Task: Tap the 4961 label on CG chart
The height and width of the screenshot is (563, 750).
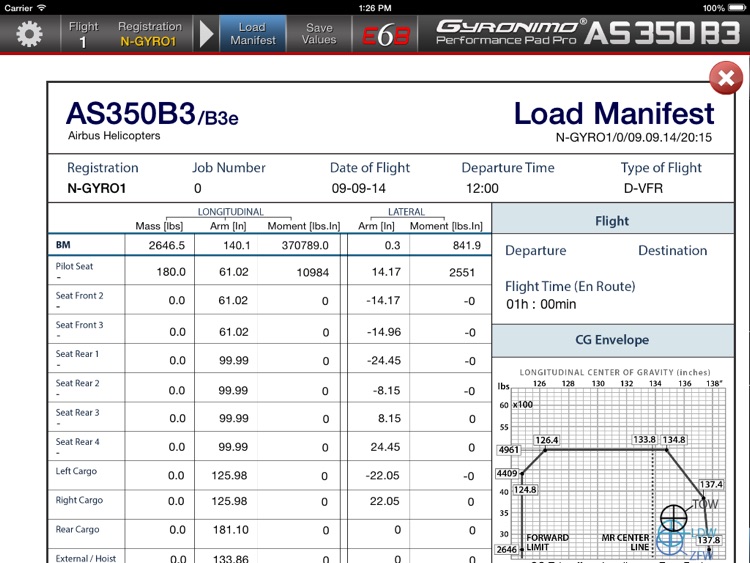Action: (508, 450)
